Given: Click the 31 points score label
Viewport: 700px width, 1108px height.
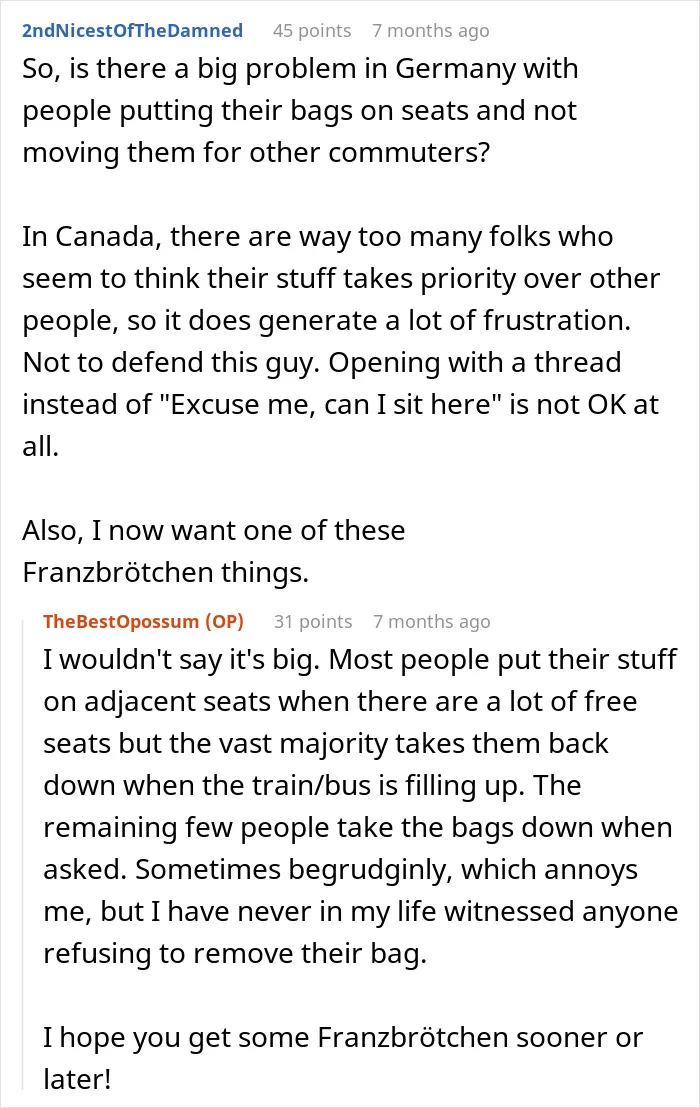Looking at the screenshot, I should point(313,621).
